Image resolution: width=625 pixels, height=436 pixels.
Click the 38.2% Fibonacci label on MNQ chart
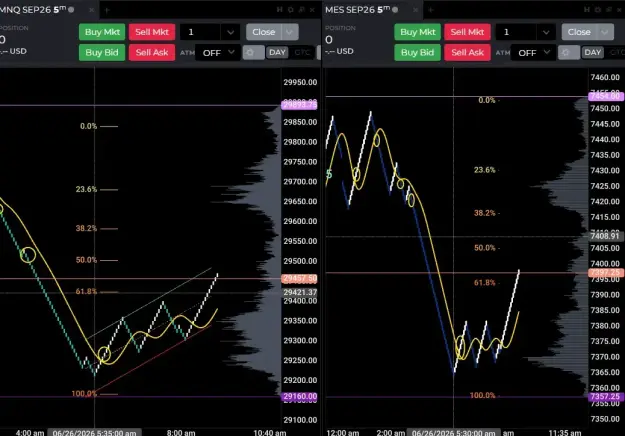86,228
